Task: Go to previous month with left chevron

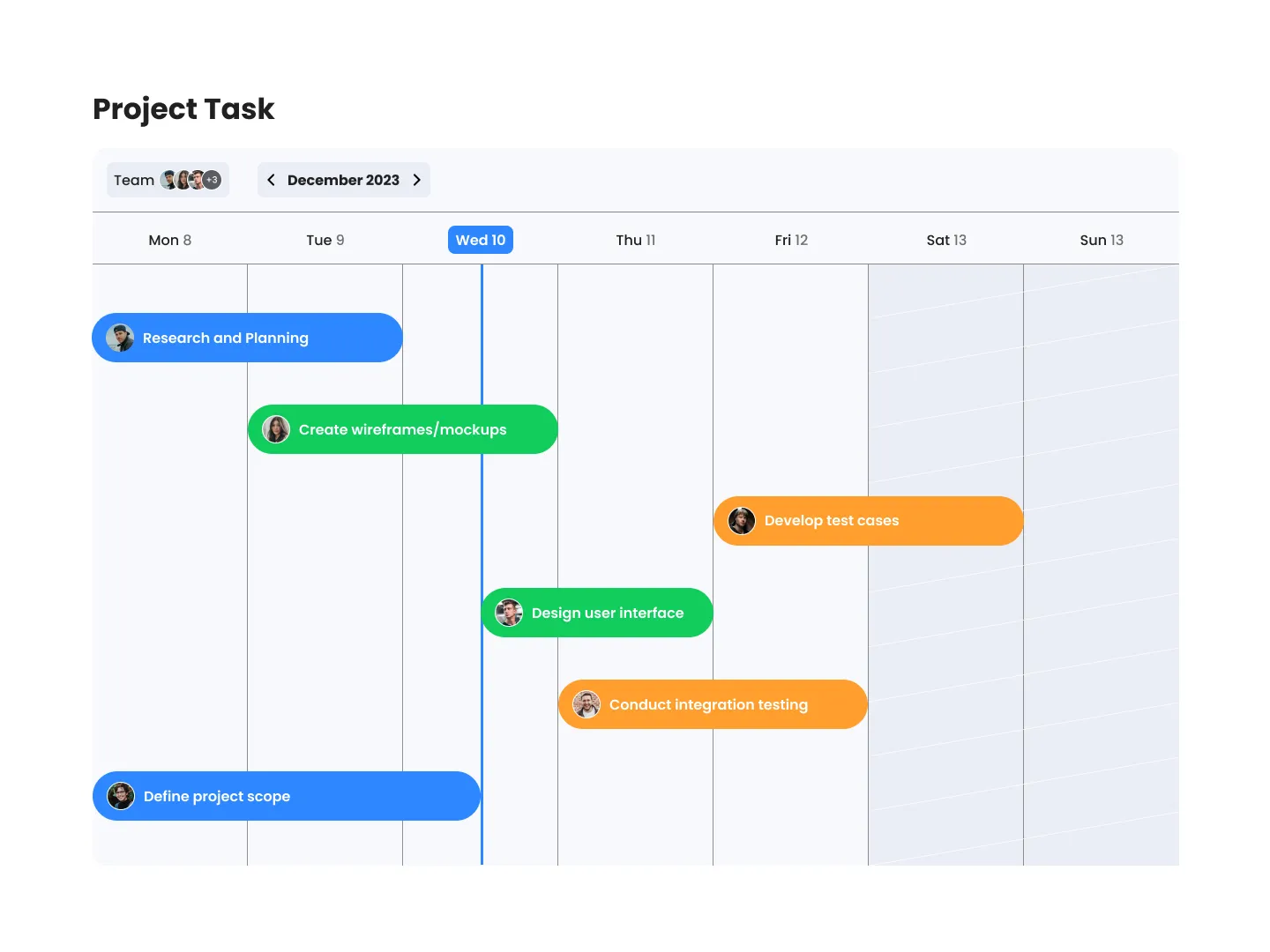Action: 271,179
